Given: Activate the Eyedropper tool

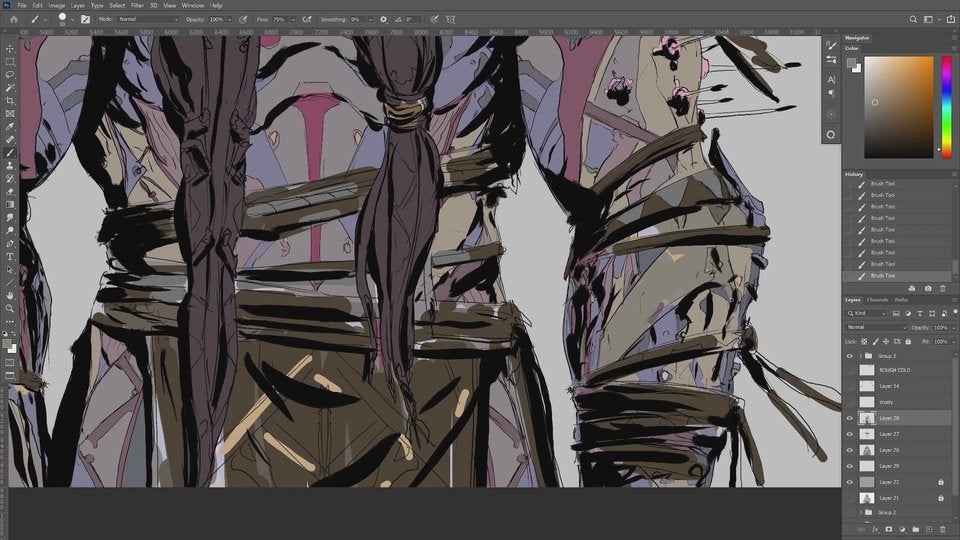Looking at the screenshot, I should point(10,126).
